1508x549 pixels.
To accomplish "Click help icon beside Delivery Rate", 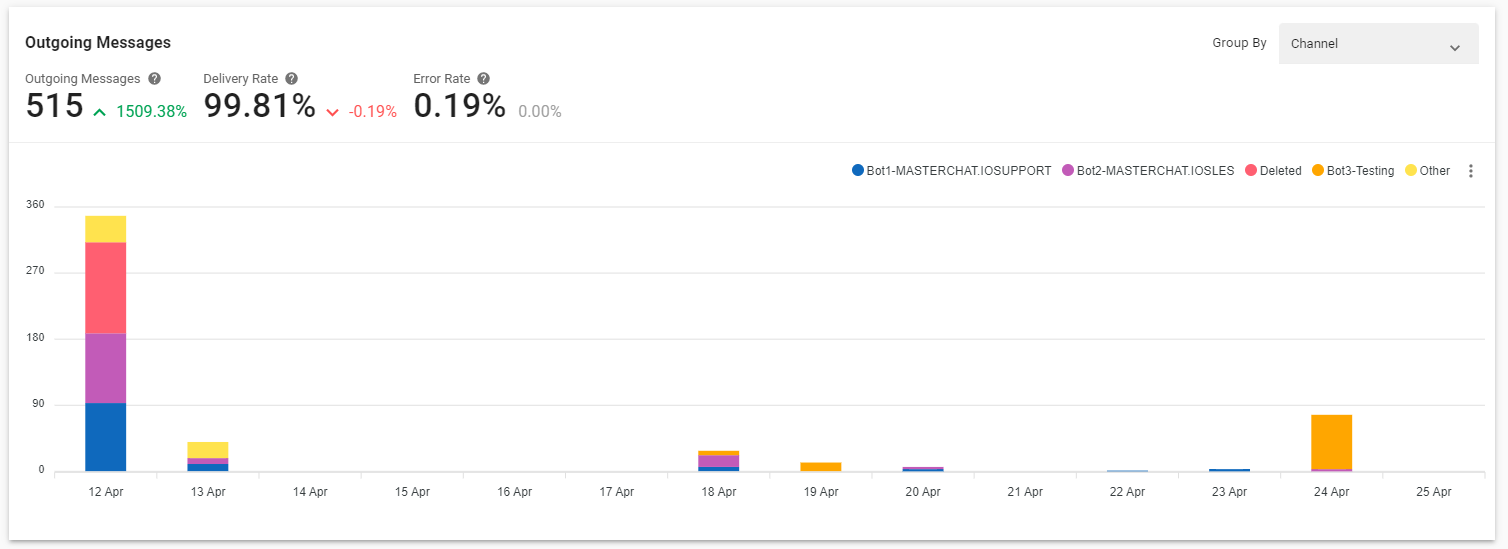I will (291, 79).
